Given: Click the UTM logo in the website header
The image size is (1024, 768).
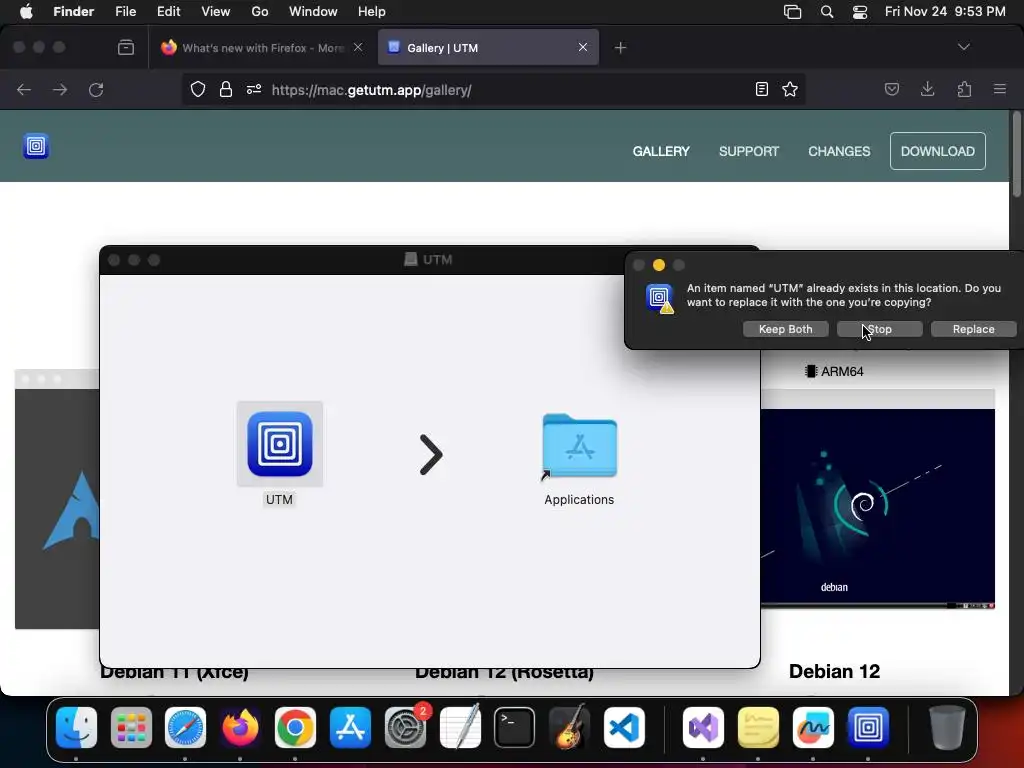Looking at the screenshot, I should (36, 146).
